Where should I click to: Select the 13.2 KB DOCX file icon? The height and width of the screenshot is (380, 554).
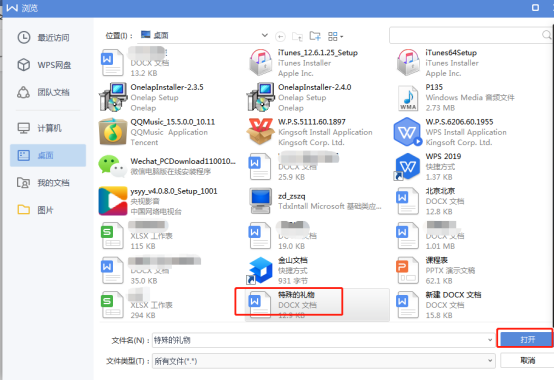pos(113,63)
